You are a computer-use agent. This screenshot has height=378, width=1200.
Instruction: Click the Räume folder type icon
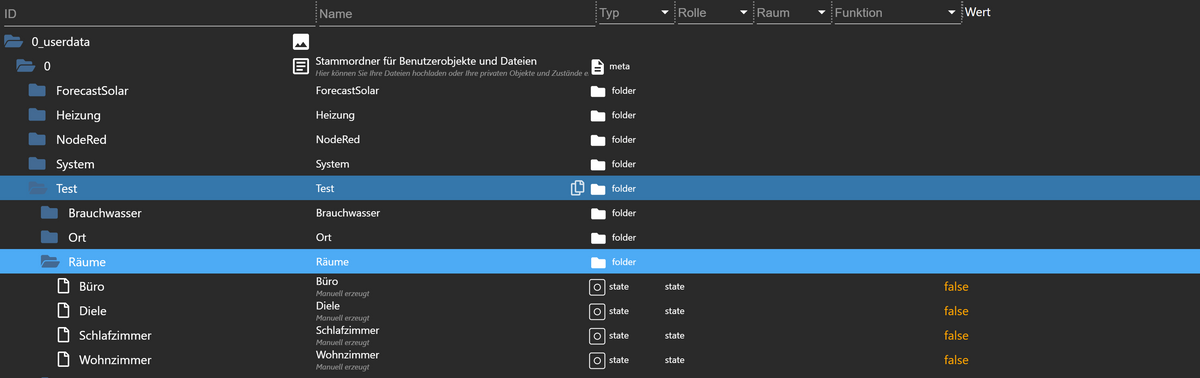coord(598,262)
